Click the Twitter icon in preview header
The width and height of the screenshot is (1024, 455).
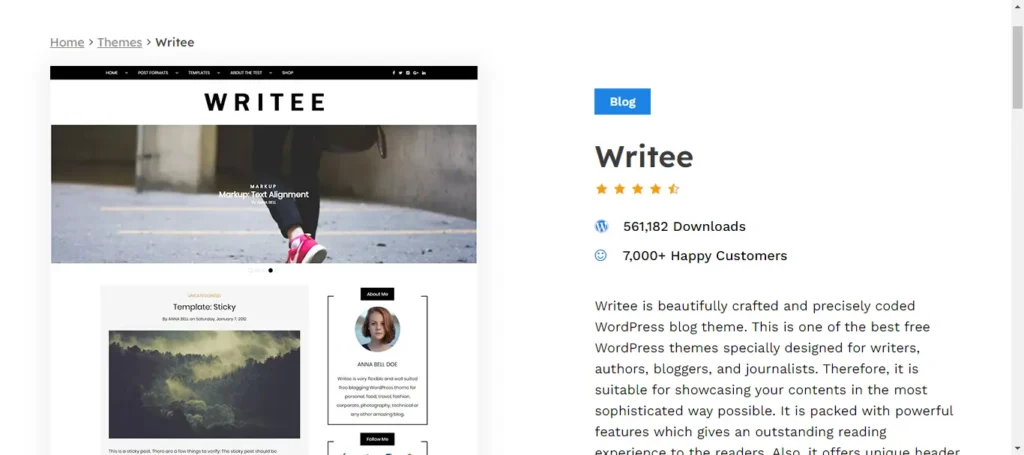pyautogui.click(x=400, y=73)
